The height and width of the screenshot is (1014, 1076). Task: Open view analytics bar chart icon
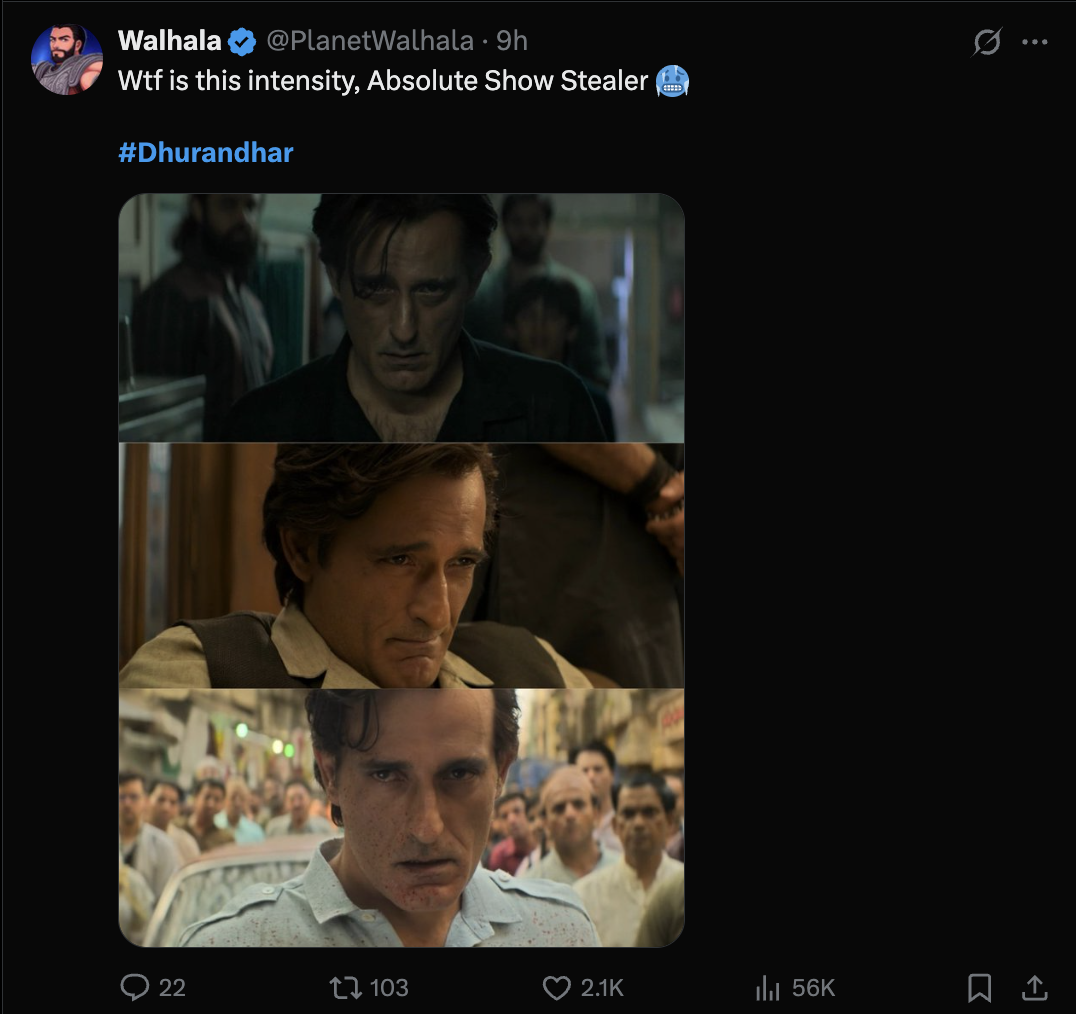767,988
